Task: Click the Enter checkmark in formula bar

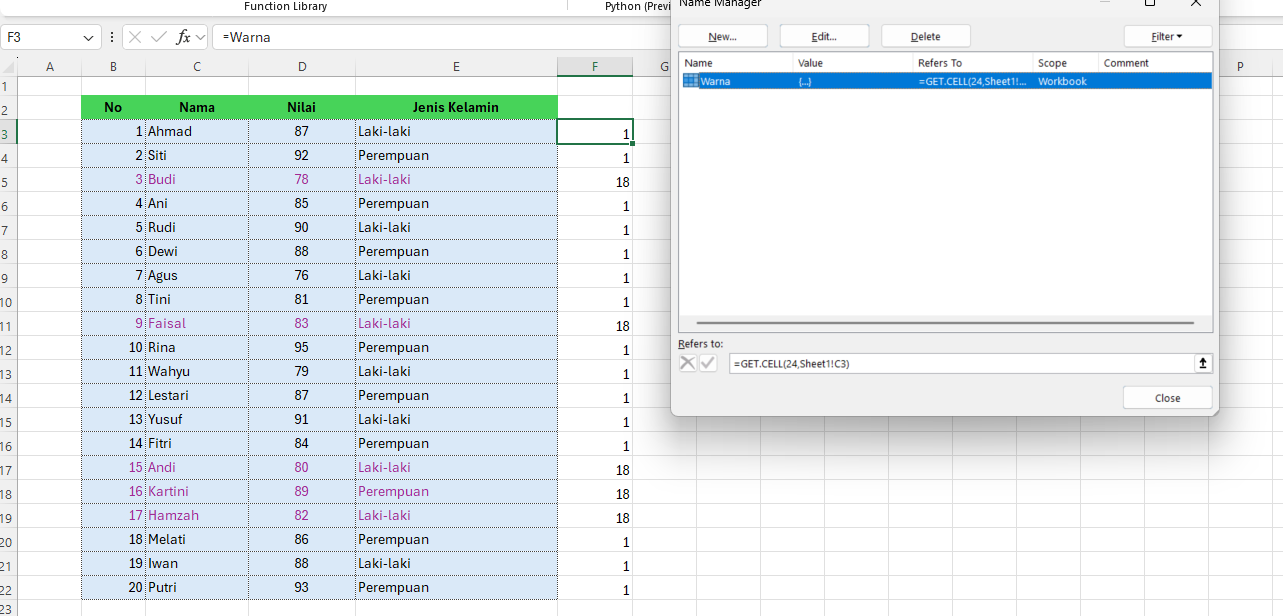Action: tap(160, 37)
